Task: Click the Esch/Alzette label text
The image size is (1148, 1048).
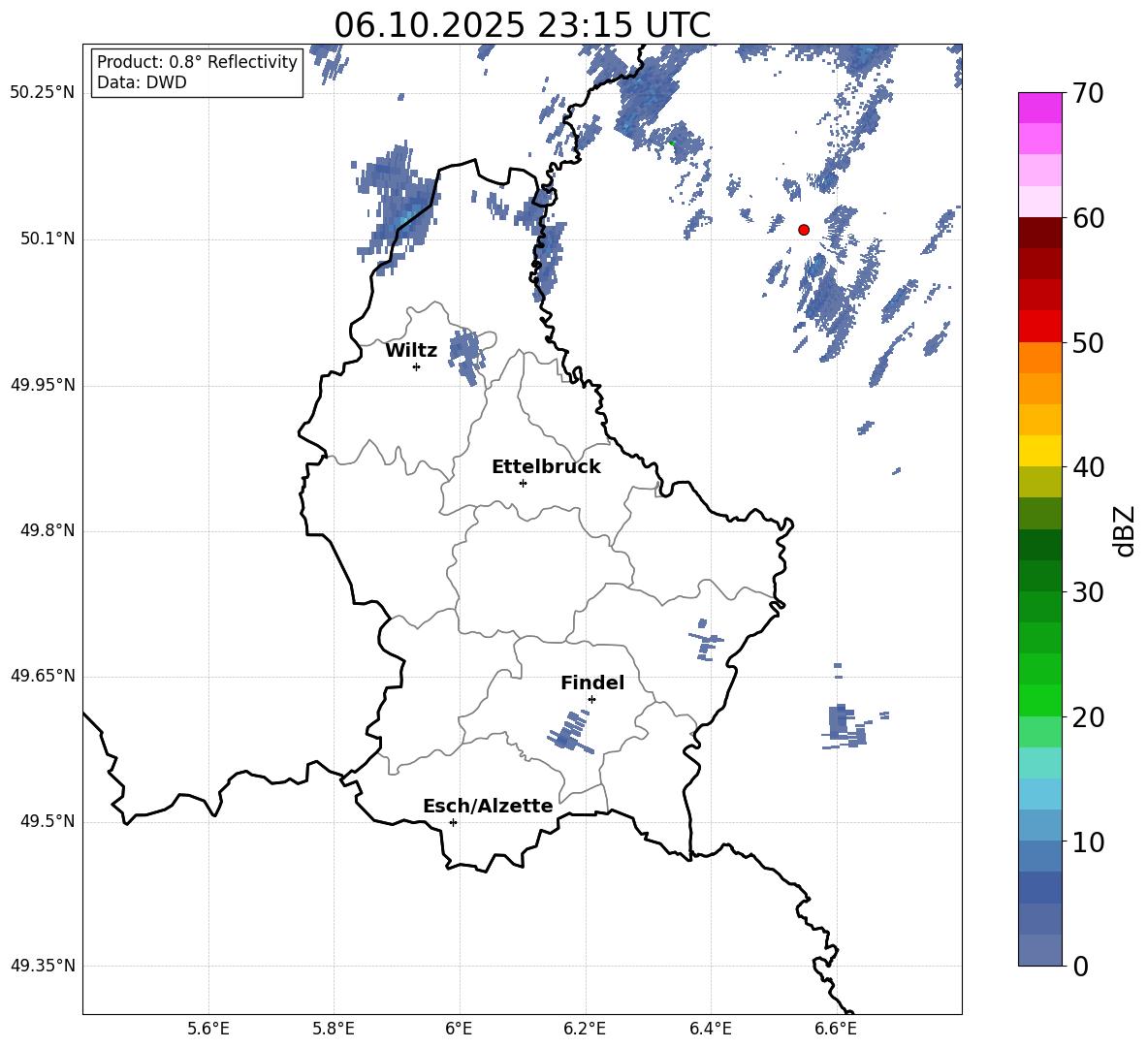Action: click(489, 807)
